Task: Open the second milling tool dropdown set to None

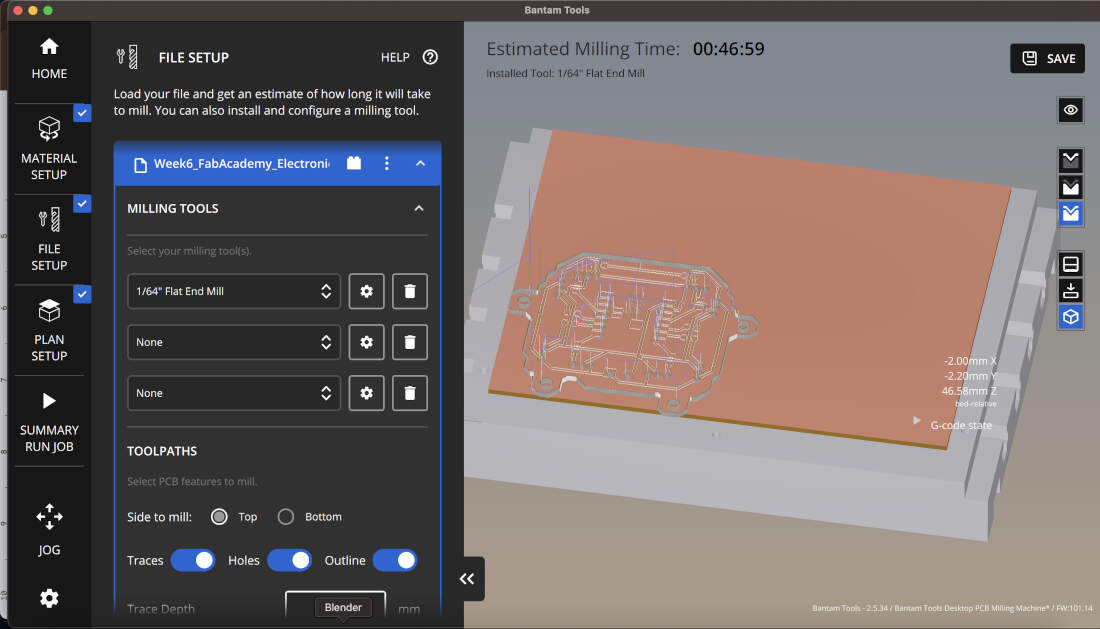Action: tap(234, 342)
